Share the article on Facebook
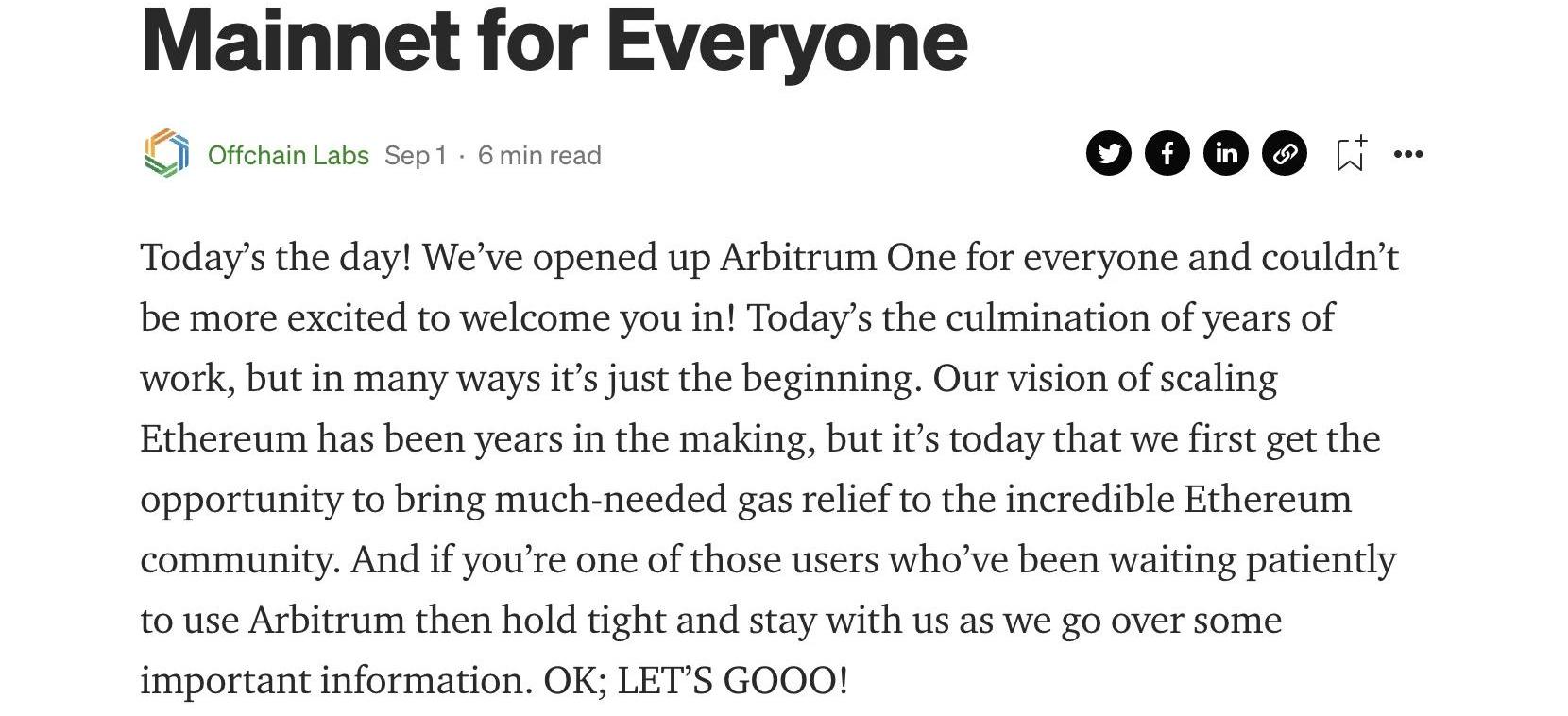Screen dimensions: 1568x716 [x=1167, y=153]
